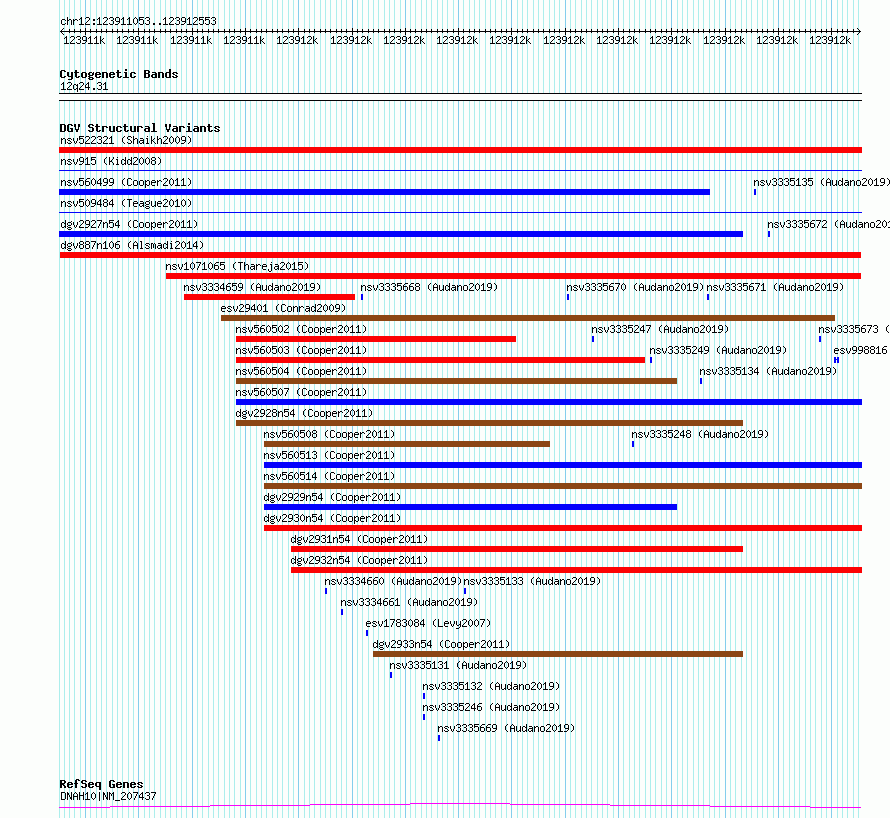This screenshot has height=818, width=890.
Task: Click the brown bar of esv29401 (Conrad2009)
Action: coord(528,318)
